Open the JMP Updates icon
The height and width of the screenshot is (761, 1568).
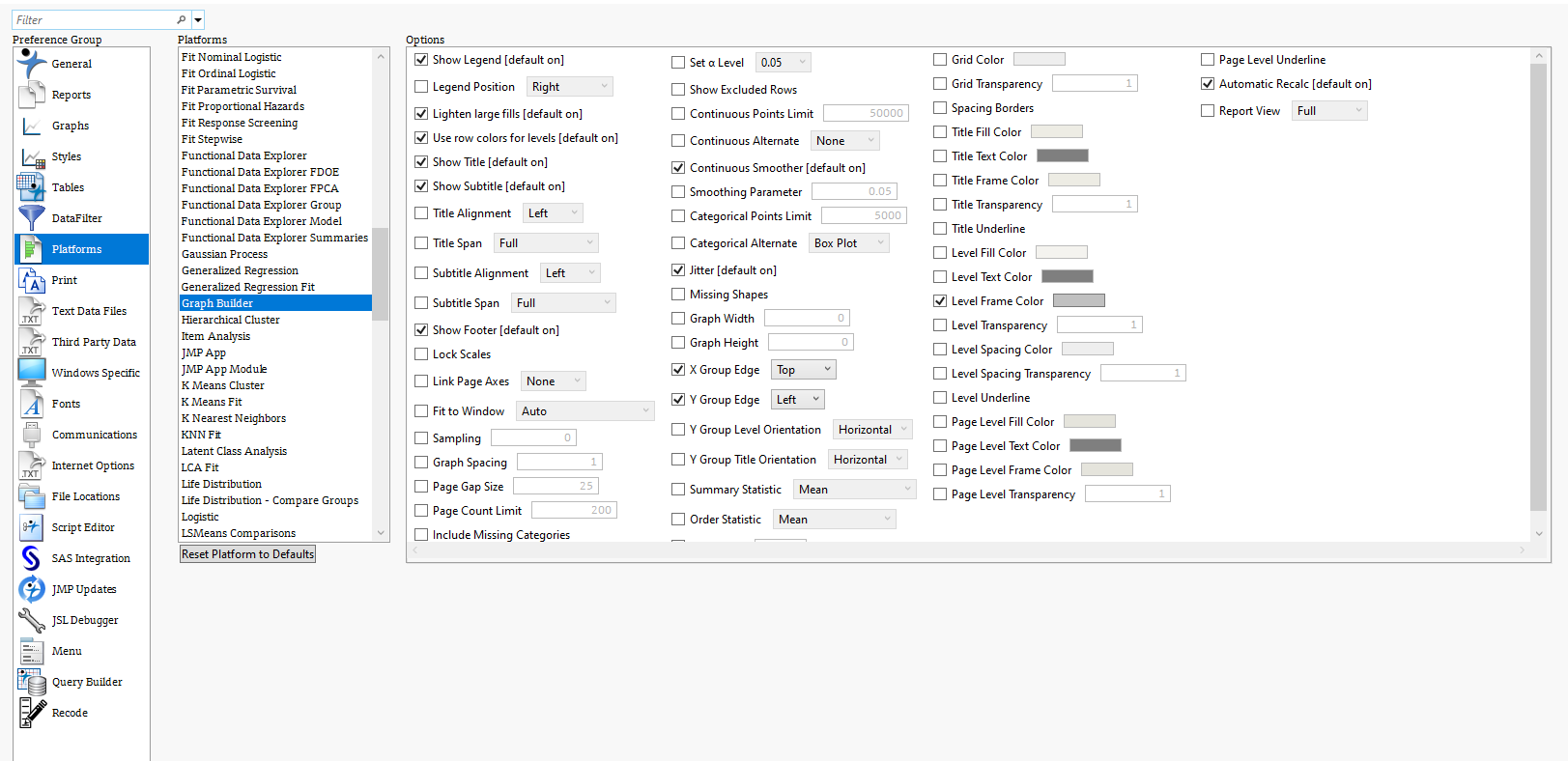tap(31, 589)
